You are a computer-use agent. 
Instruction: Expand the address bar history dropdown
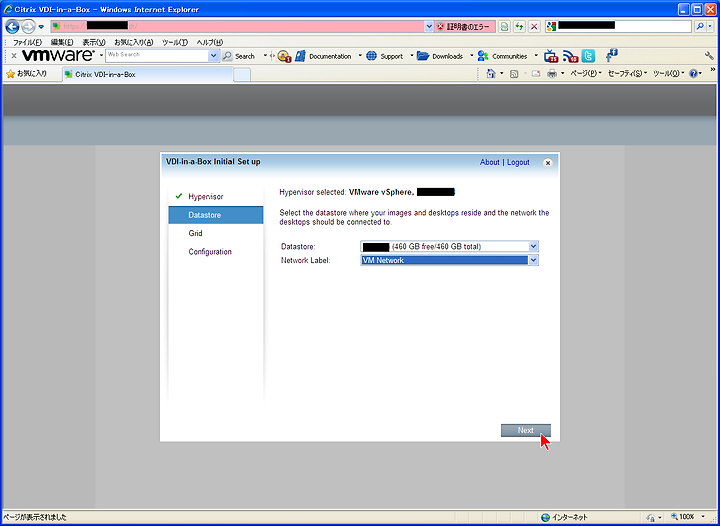point(429,26)
